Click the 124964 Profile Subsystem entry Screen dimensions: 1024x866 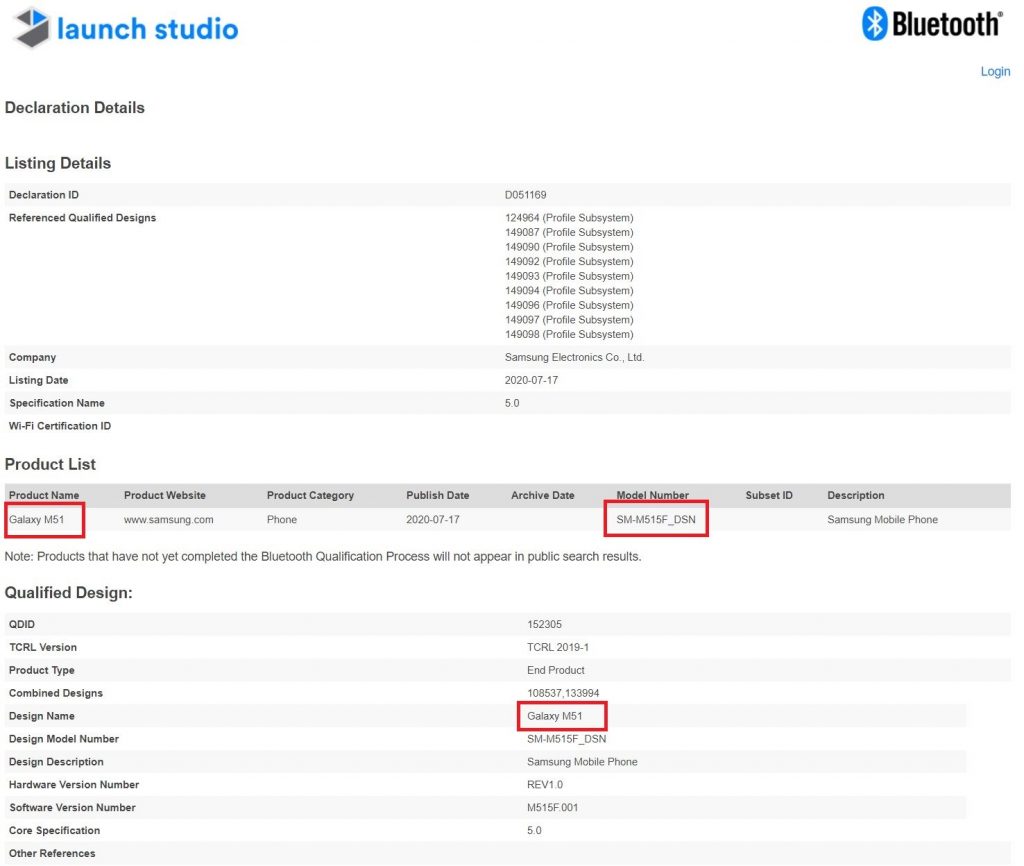[x=571, y=217]
